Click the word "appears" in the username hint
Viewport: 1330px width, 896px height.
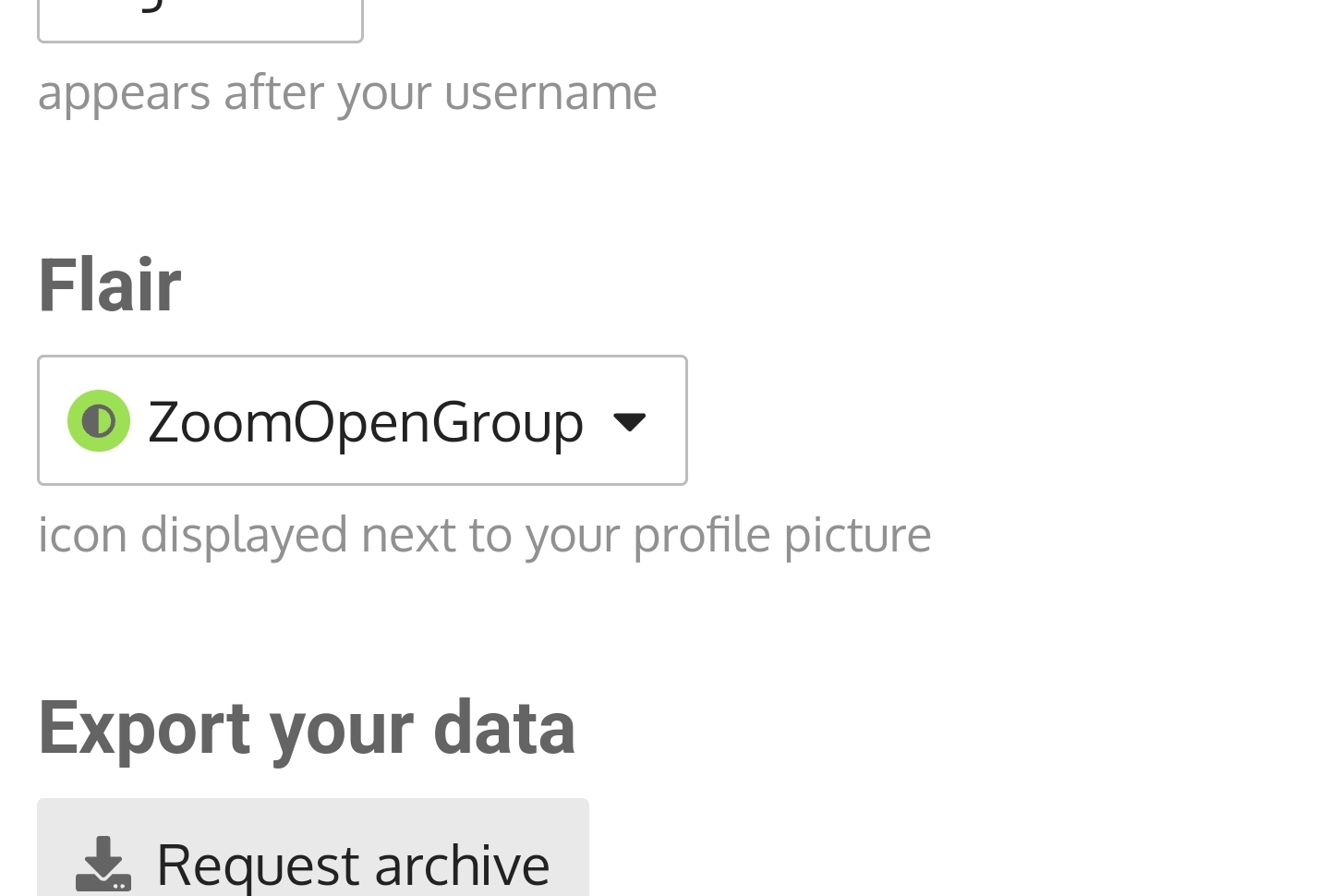tap(124, 92)
